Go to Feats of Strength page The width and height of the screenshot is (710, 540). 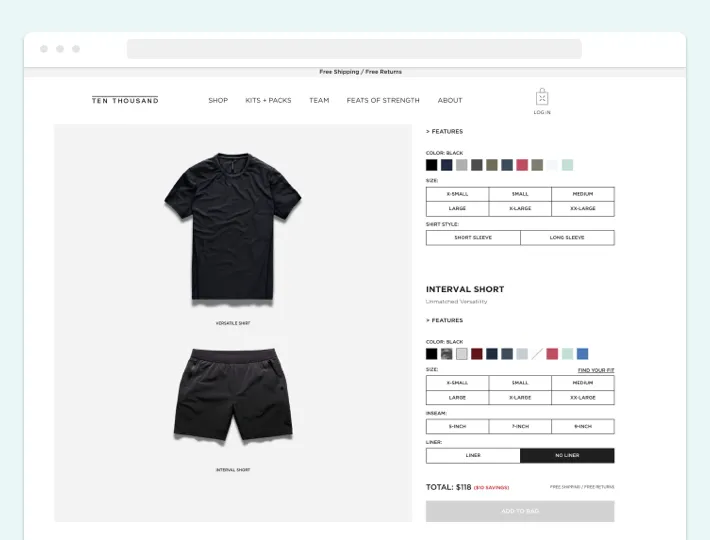click(x=383, y=100)
